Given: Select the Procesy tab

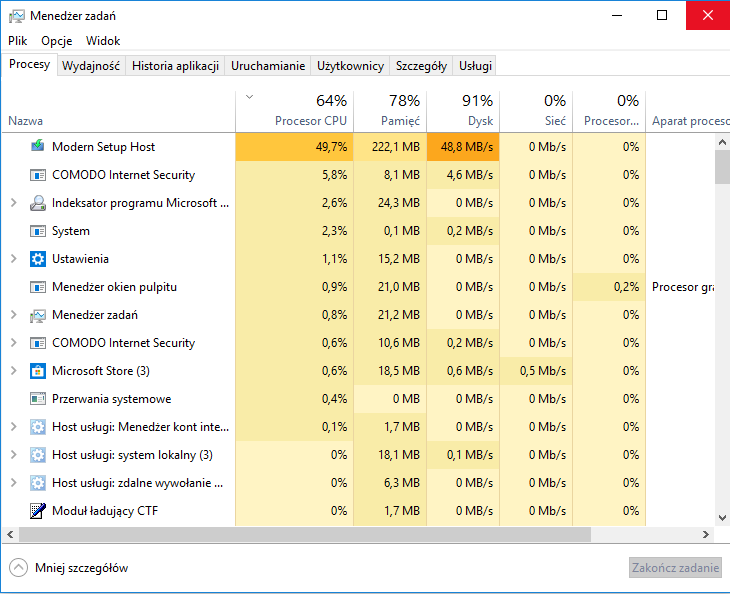Looking at the screenshot, I should point(29,64).
